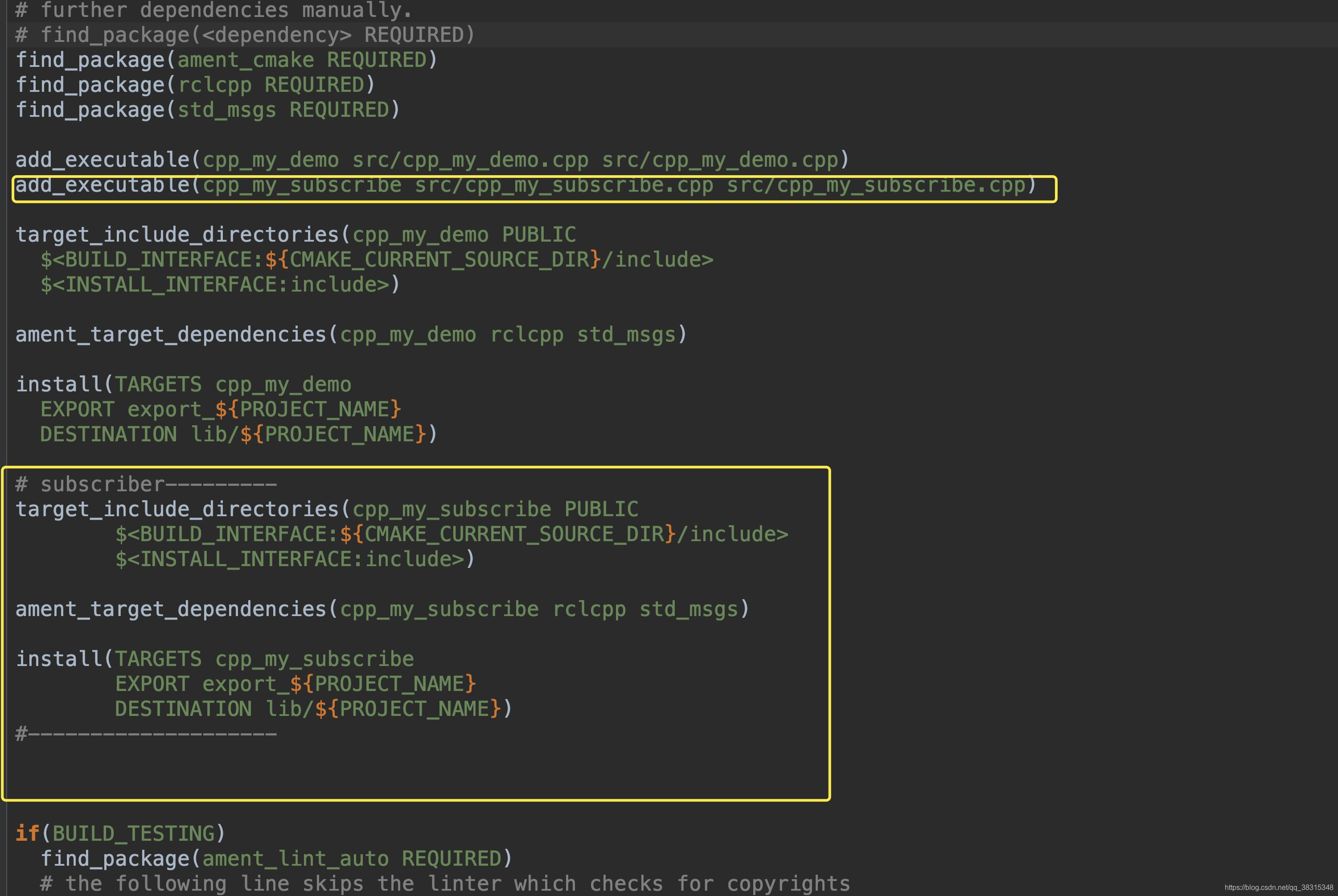Click the add_executable(cpp_my_demo ...) line
The height and width of the screenshot is (896, 1338).
coord(432,160)
